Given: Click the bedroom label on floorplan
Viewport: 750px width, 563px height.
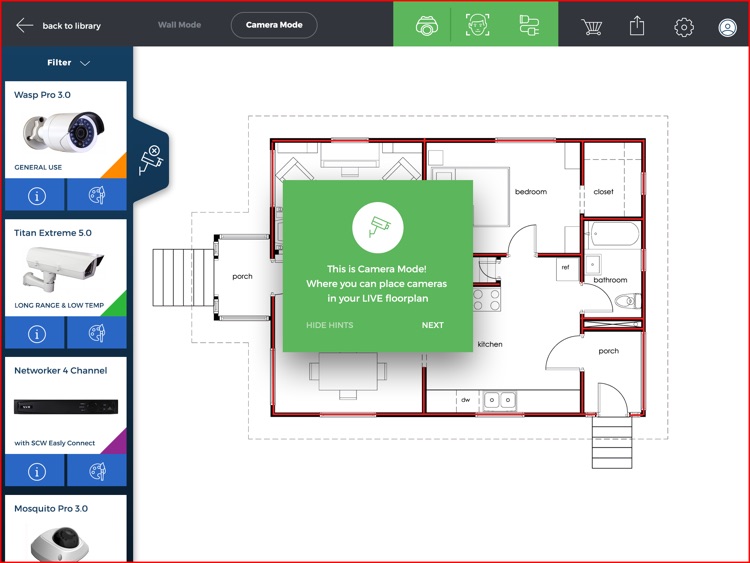Looking at the screenshot, I should pyautogui.click(x=531, y=192).
